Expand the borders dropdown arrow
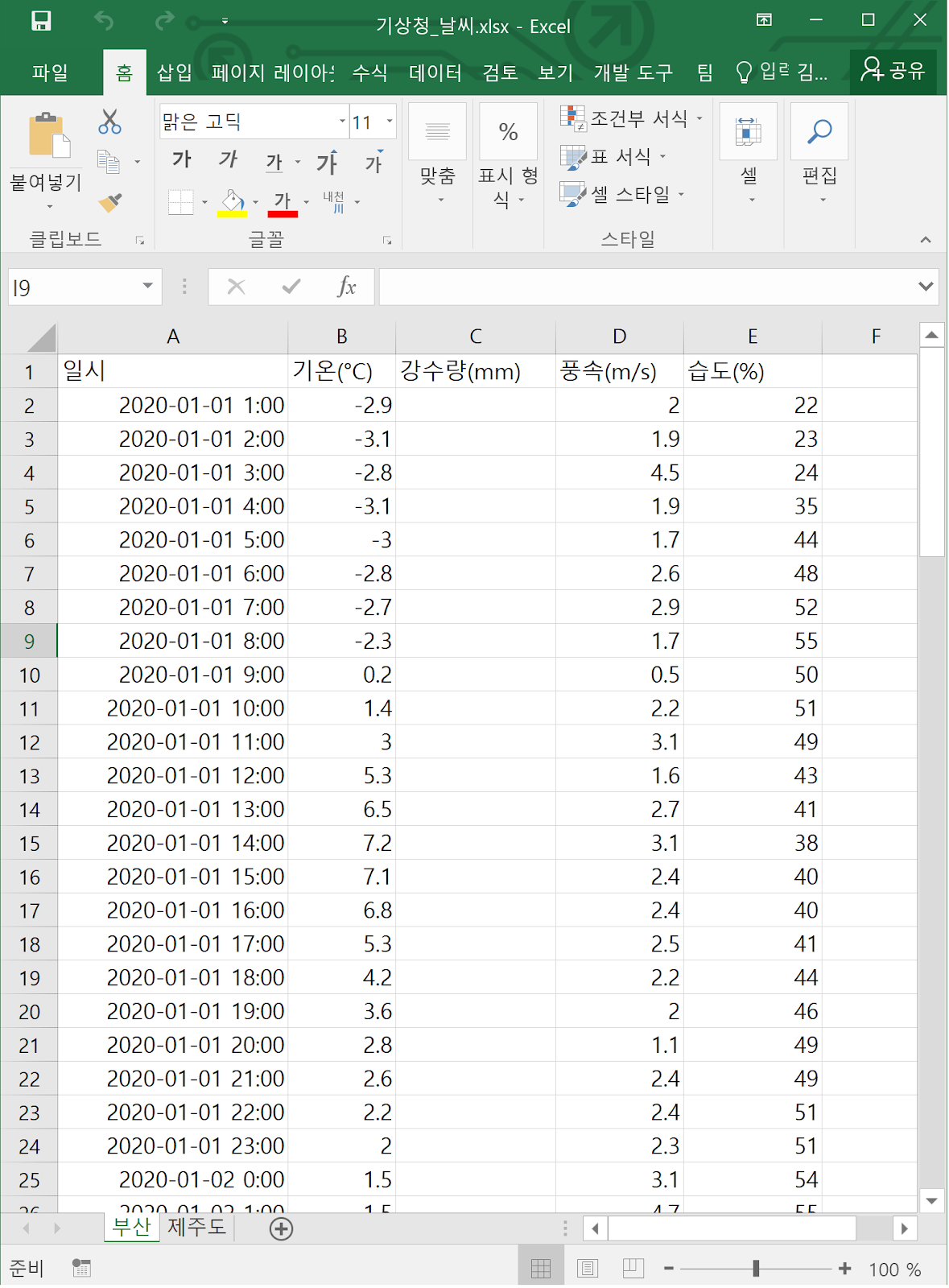 tap(204, 203)
